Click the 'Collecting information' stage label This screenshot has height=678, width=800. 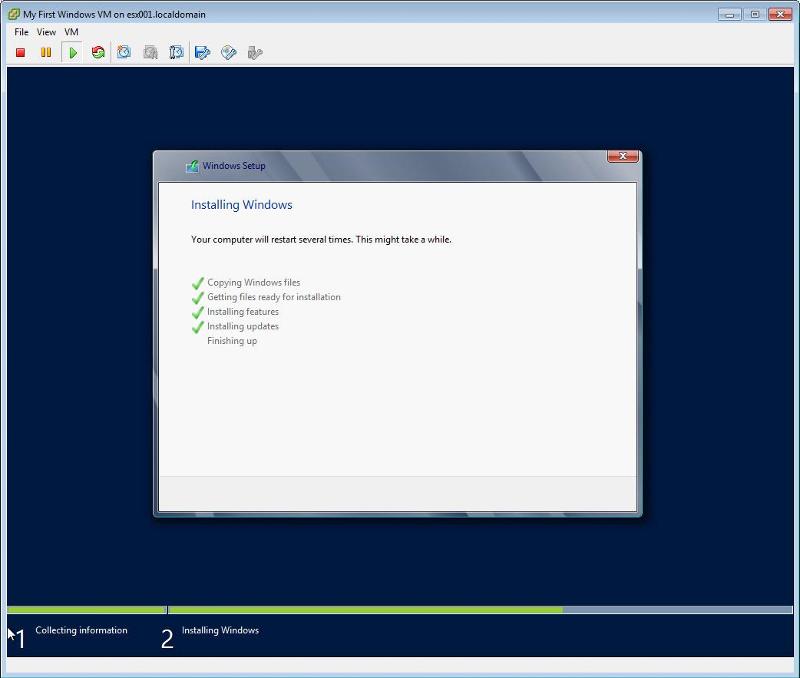coord(81,630)
